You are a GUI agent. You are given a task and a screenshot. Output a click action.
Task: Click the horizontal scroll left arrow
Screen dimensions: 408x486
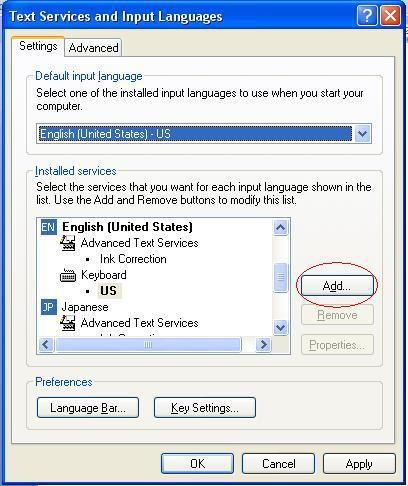coord(46,344)
